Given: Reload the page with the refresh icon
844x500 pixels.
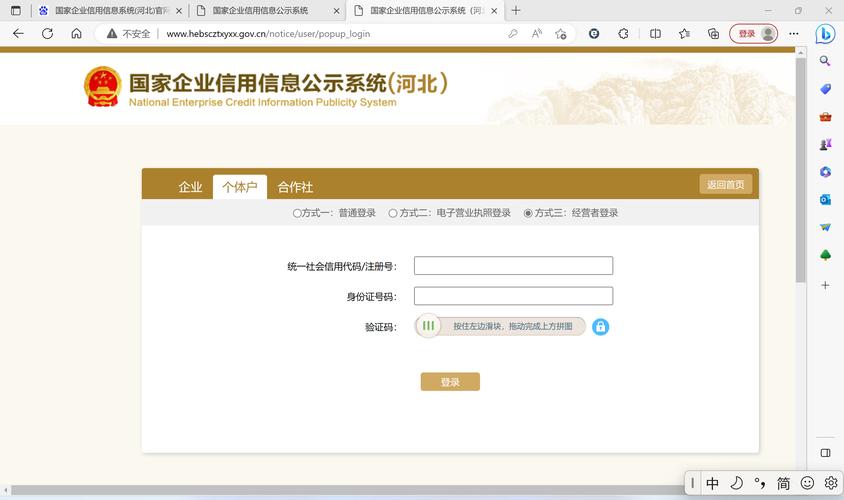Looking at the screenshot, I should (x=47, y=34).
